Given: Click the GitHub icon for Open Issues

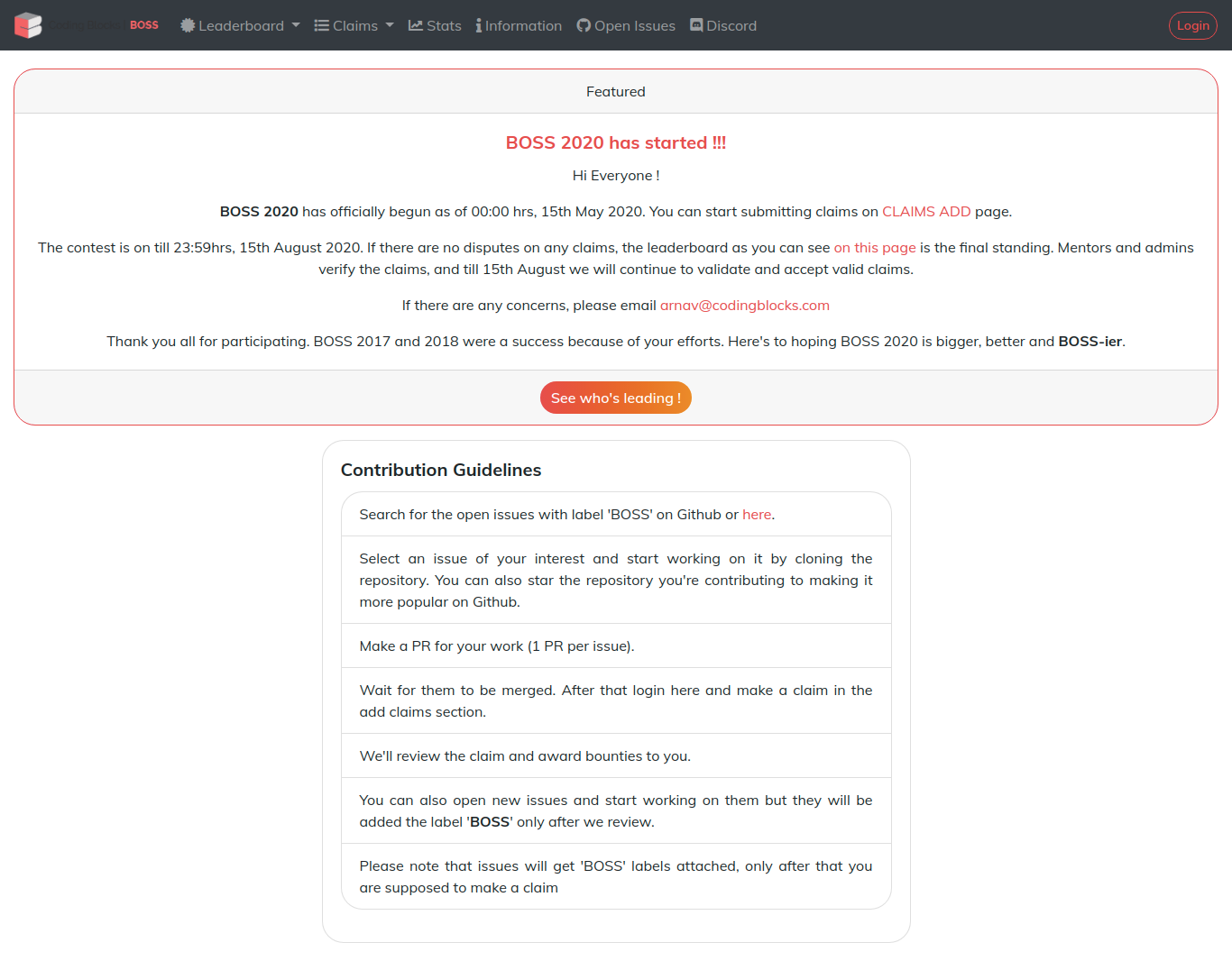Looking at the screenshot, I should [584, 25].
